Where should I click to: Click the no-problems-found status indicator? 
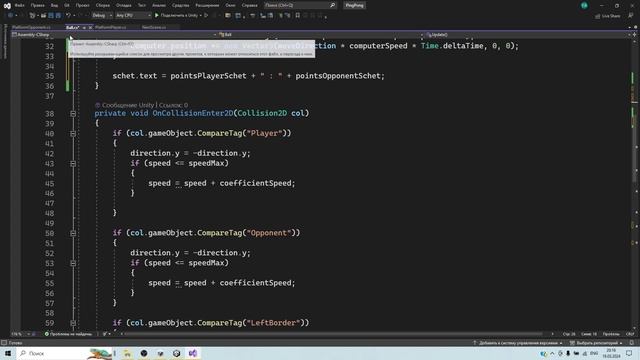[68, 334]
